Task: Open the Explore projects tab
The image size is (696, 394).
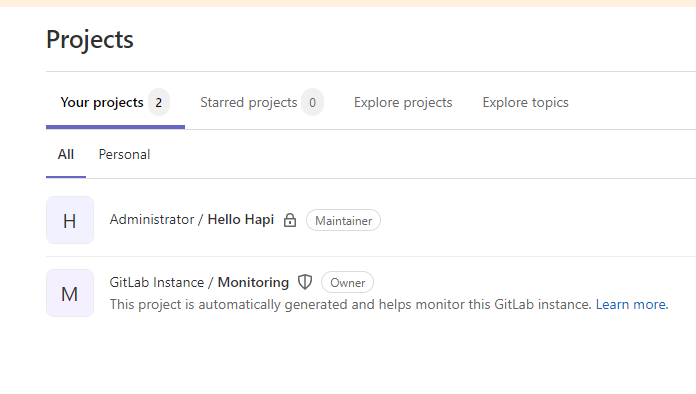Action: click(x=403, y=102)
